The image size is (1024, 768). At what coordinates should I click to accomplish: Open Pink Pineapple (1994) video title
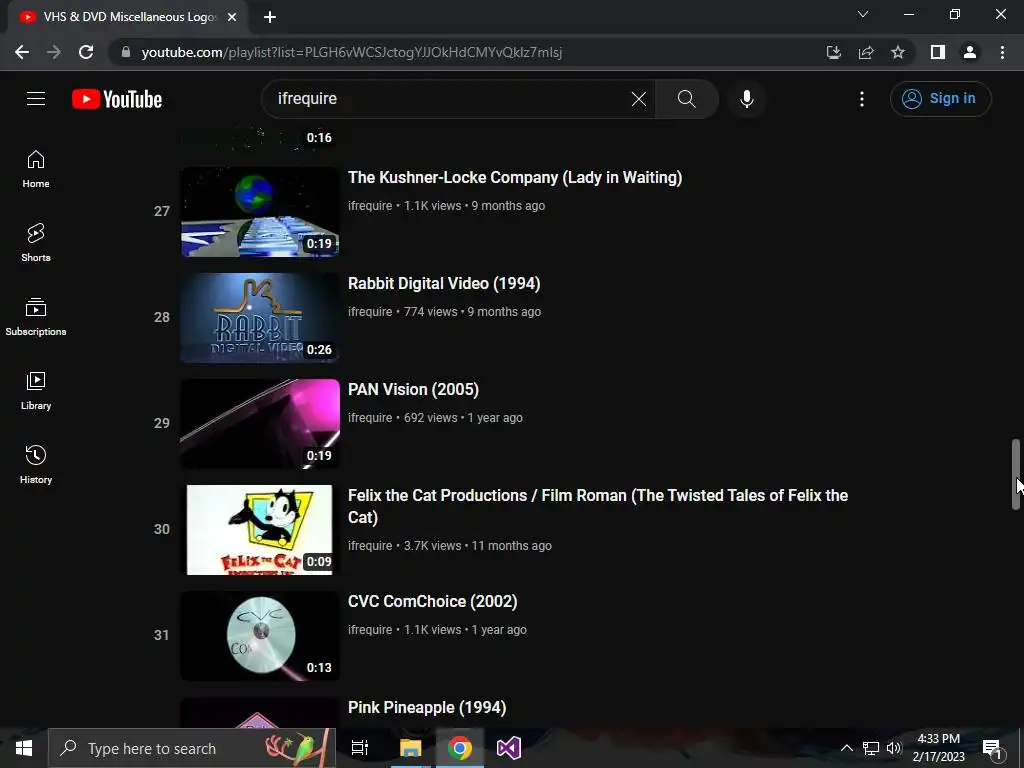pos(427,707)
